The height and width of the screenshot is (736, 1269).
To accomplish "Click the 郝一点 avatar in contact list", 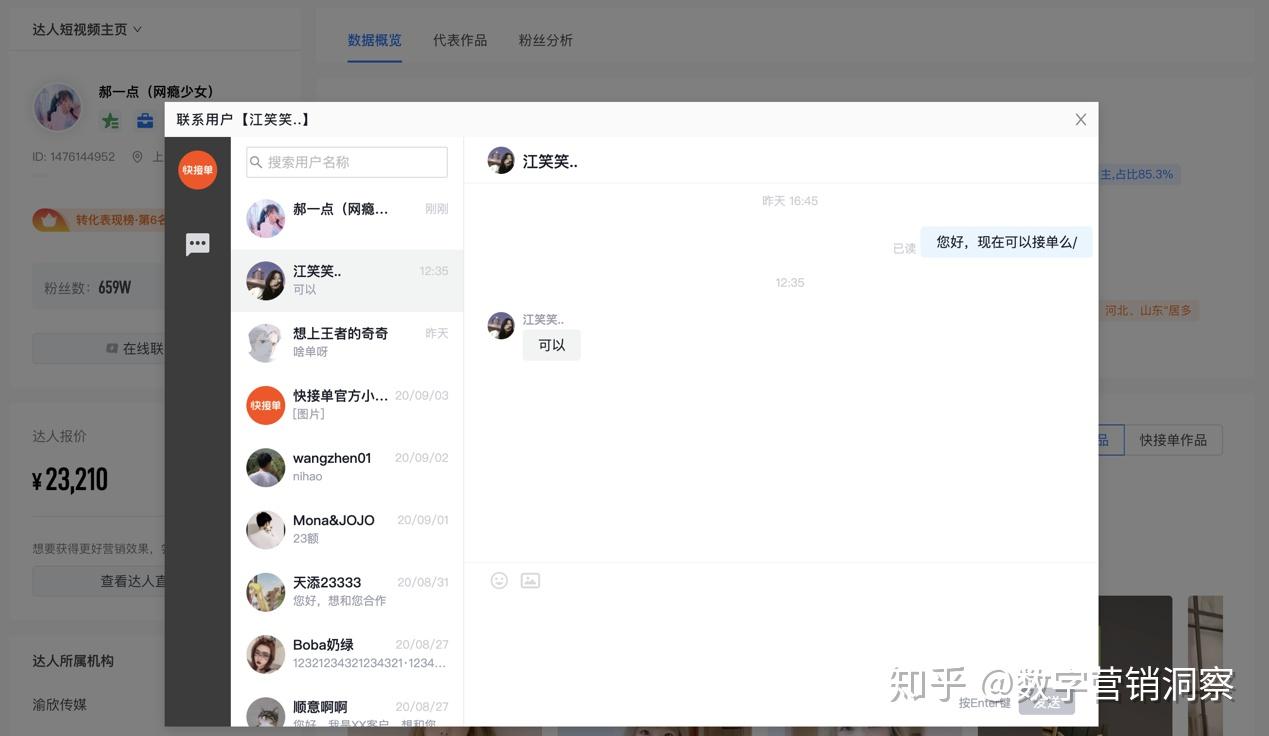I will [x=265, y=218].
